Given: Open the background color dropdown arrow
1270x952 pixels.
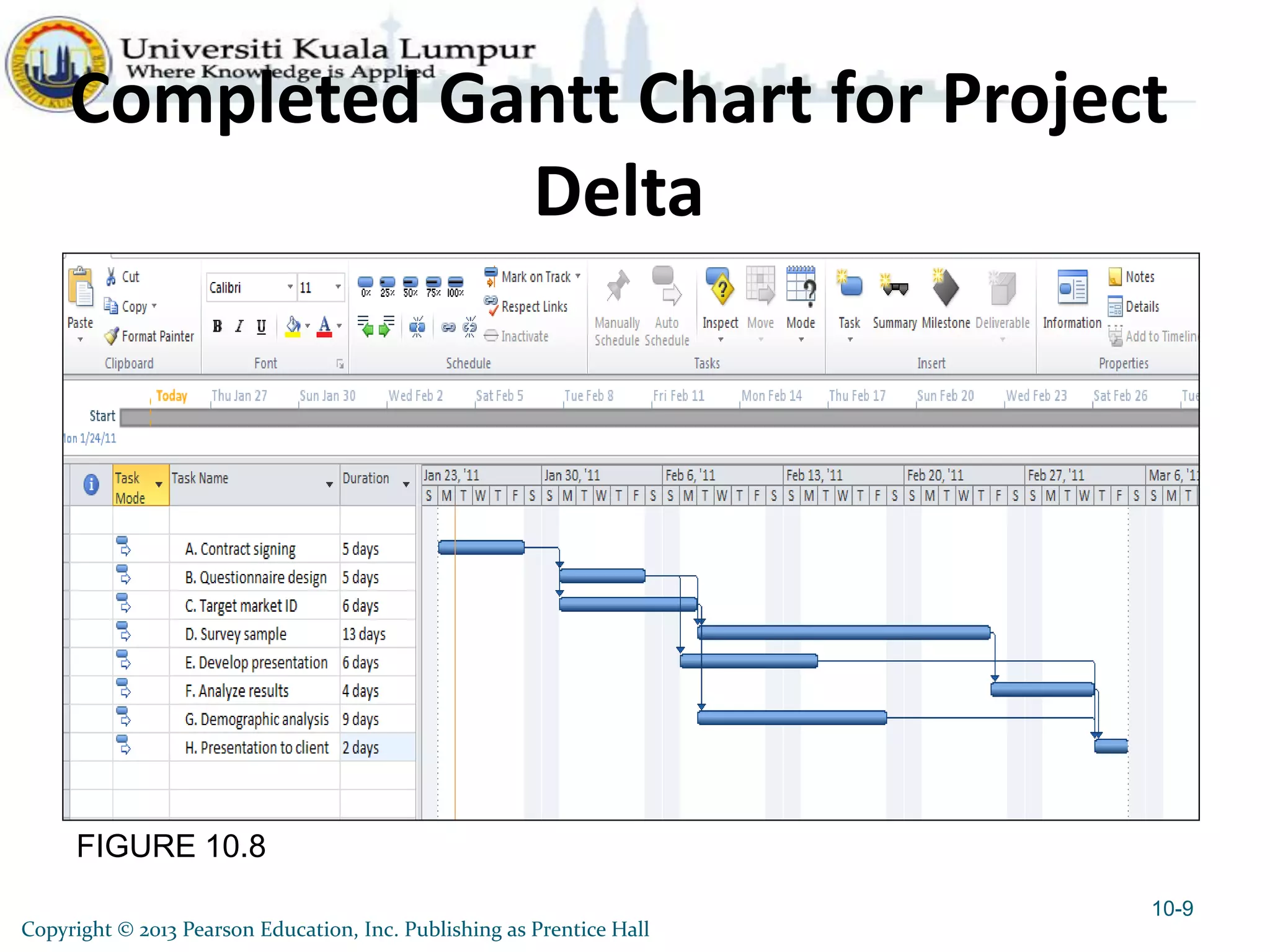Looking at the screenshot, I should point(308,326).
